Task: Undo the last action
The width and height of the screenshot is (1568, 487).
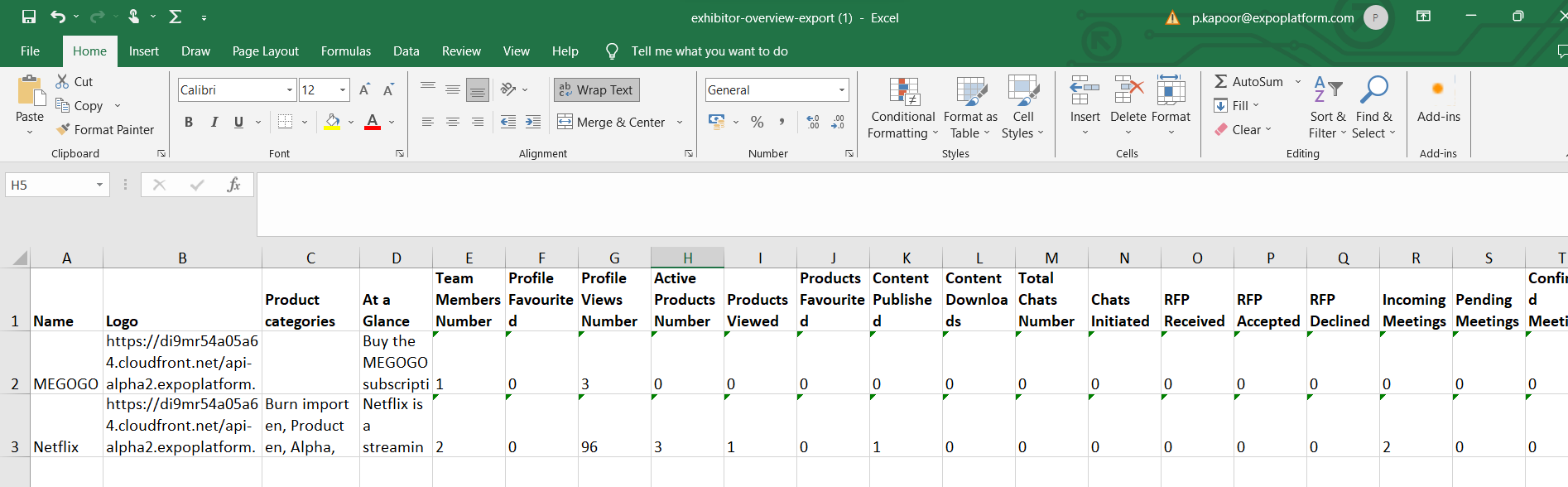Action: tap(58, 17)
